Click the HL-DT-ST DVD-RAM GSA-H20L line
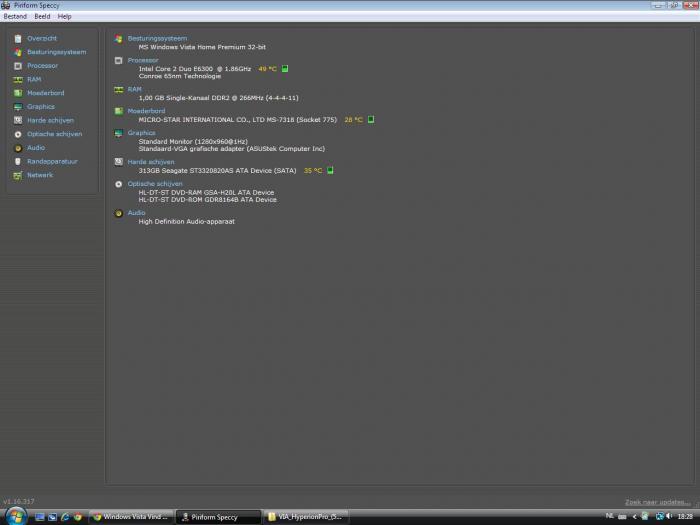 [x=206, y=192]
